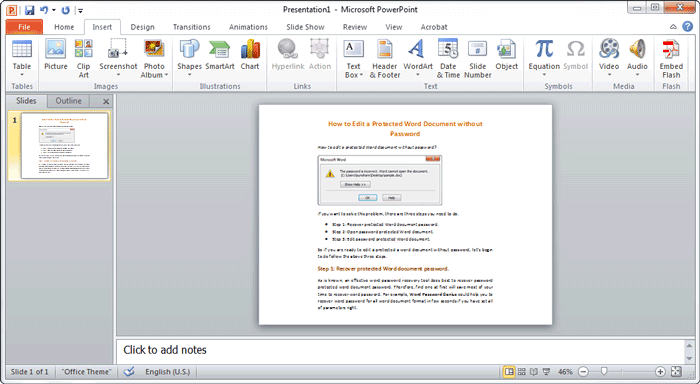Fit slide to current window
The height and width of the screenshot is (384, 700).
click(676, 371)
